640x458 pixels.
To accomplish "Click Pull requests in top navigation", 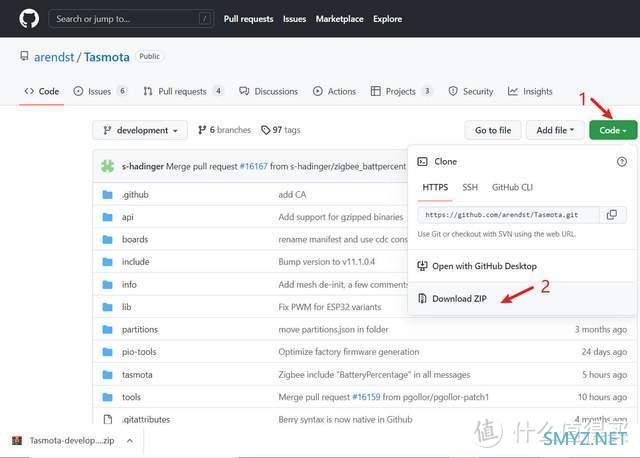I will (x=249, y=19).
